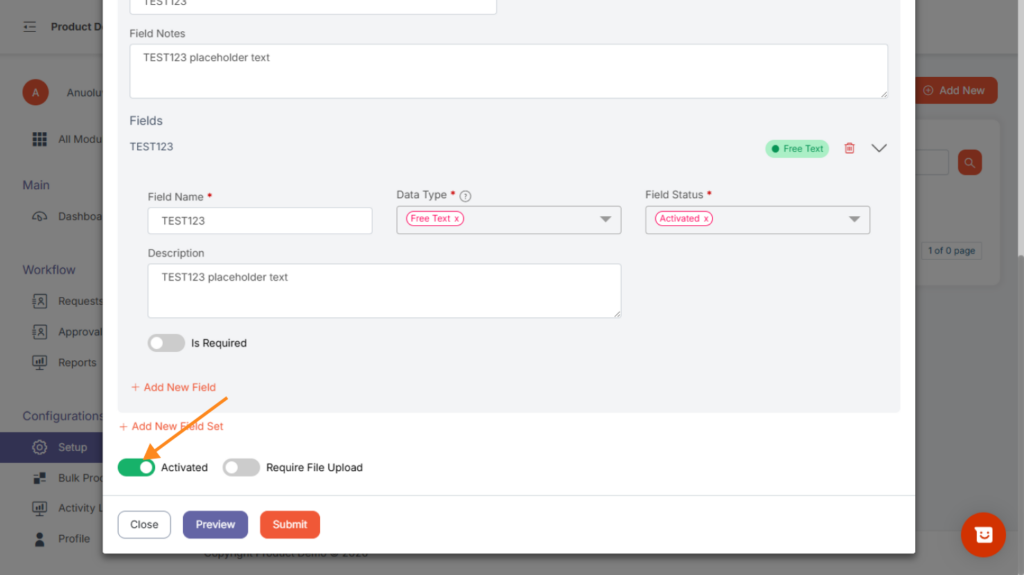The image size is (1024, 575).
Task: Open the Data Type dropdown
Action: [x=605, y=219]
